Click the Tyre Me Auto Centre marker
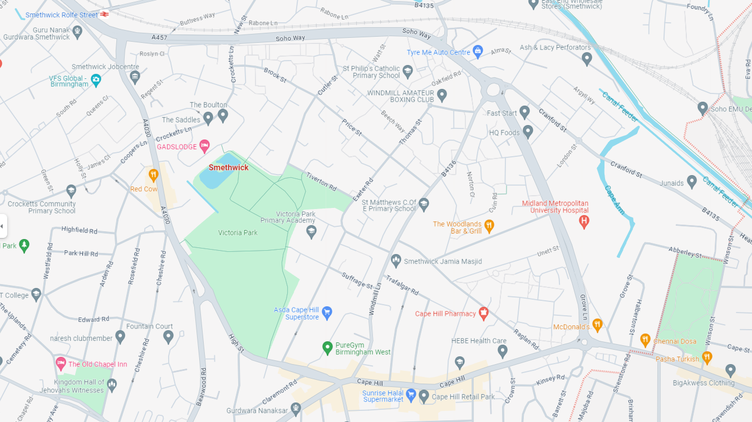The width and height of the screenshot is (752, 422). (477, 52)
